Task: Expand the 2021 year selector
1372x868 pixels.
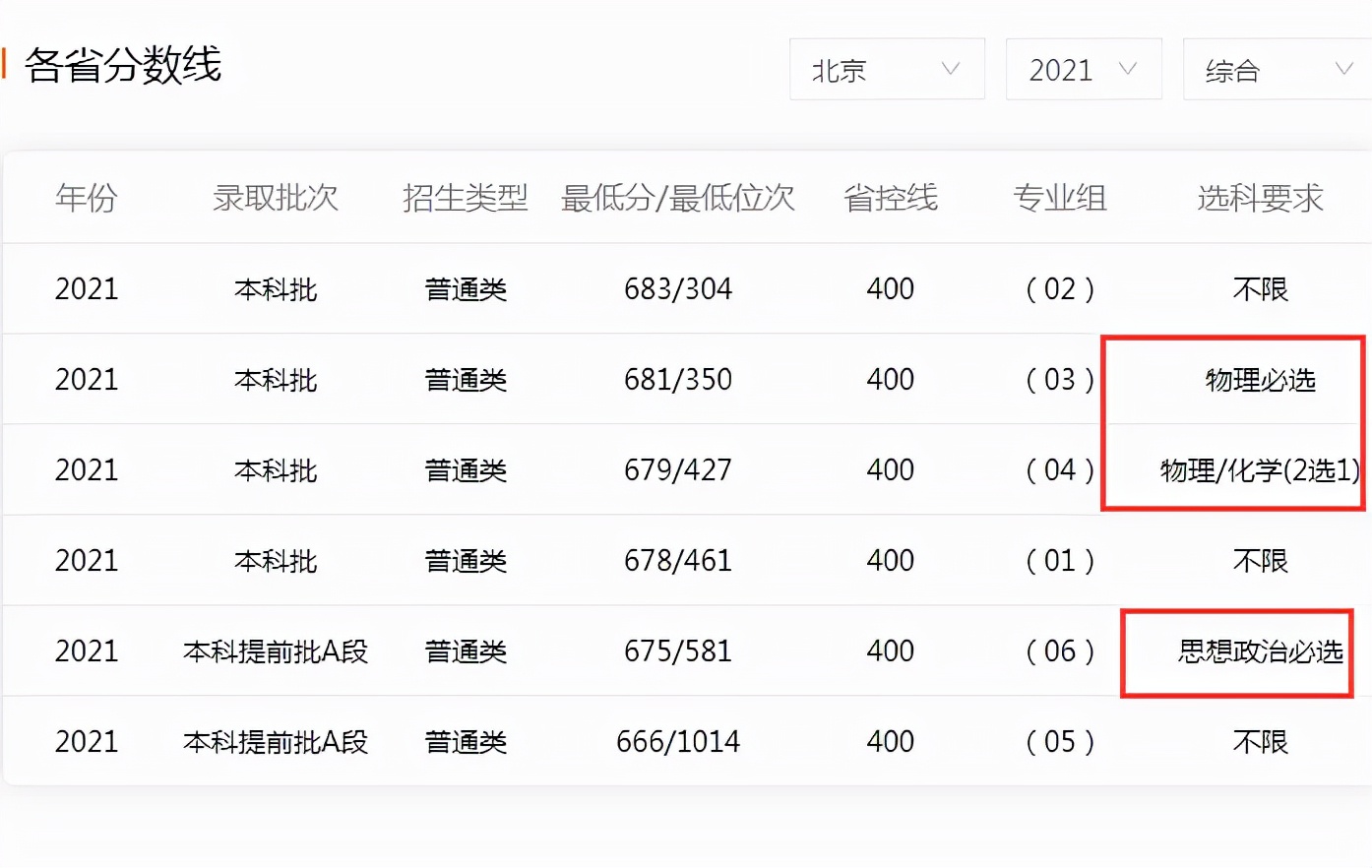Action: [1082, 69]
